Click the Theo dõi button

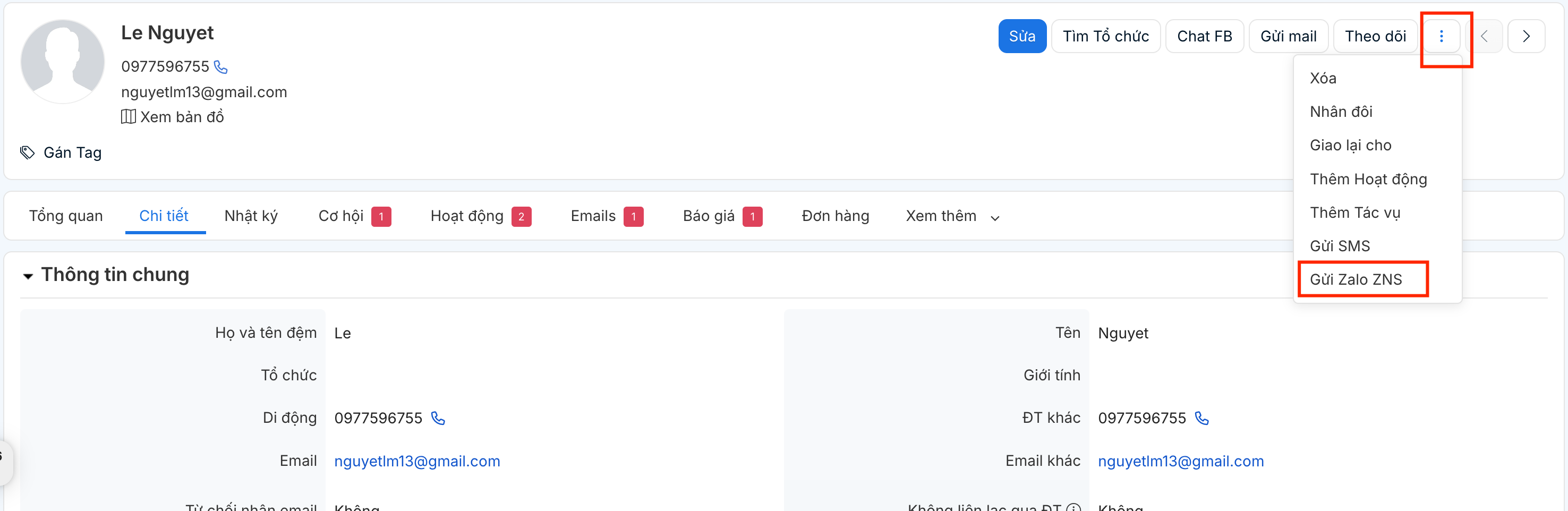[1375, 37]
